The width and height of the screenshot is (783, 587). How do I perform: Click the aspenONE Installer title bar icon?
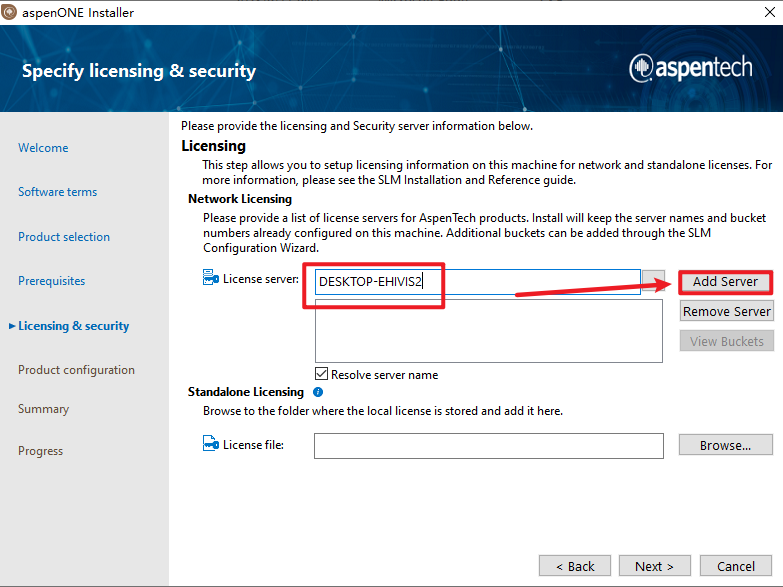[x=10, y=13]
